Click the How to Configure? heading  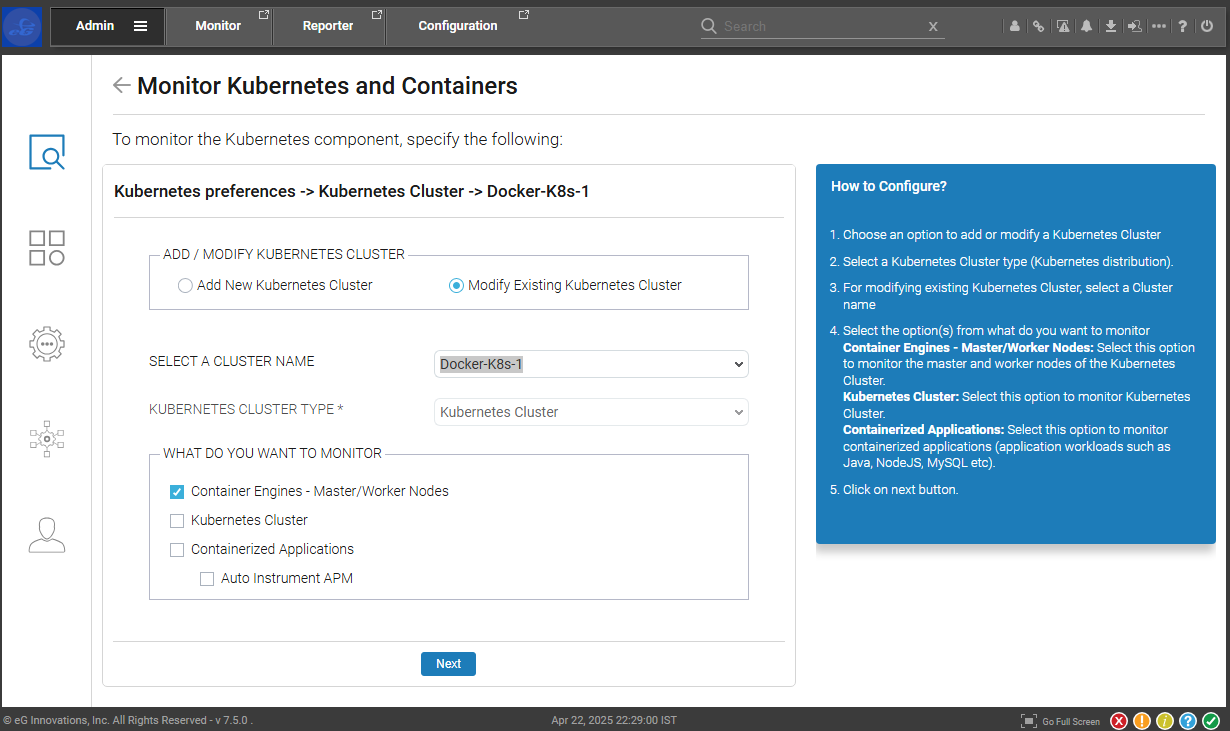[889, 186]
